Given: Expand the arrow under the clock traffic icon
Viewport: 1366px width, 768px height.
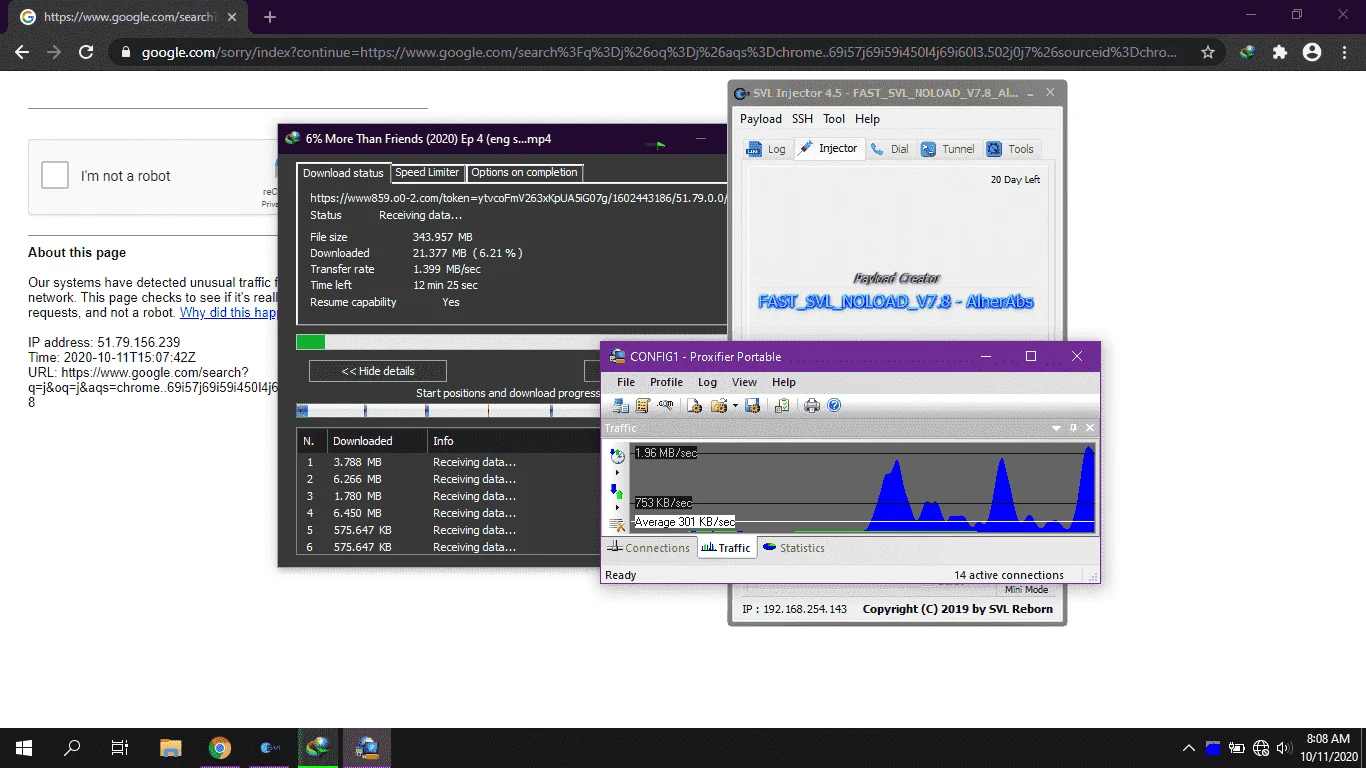Looking at the screenshot, I should (617, 472).
